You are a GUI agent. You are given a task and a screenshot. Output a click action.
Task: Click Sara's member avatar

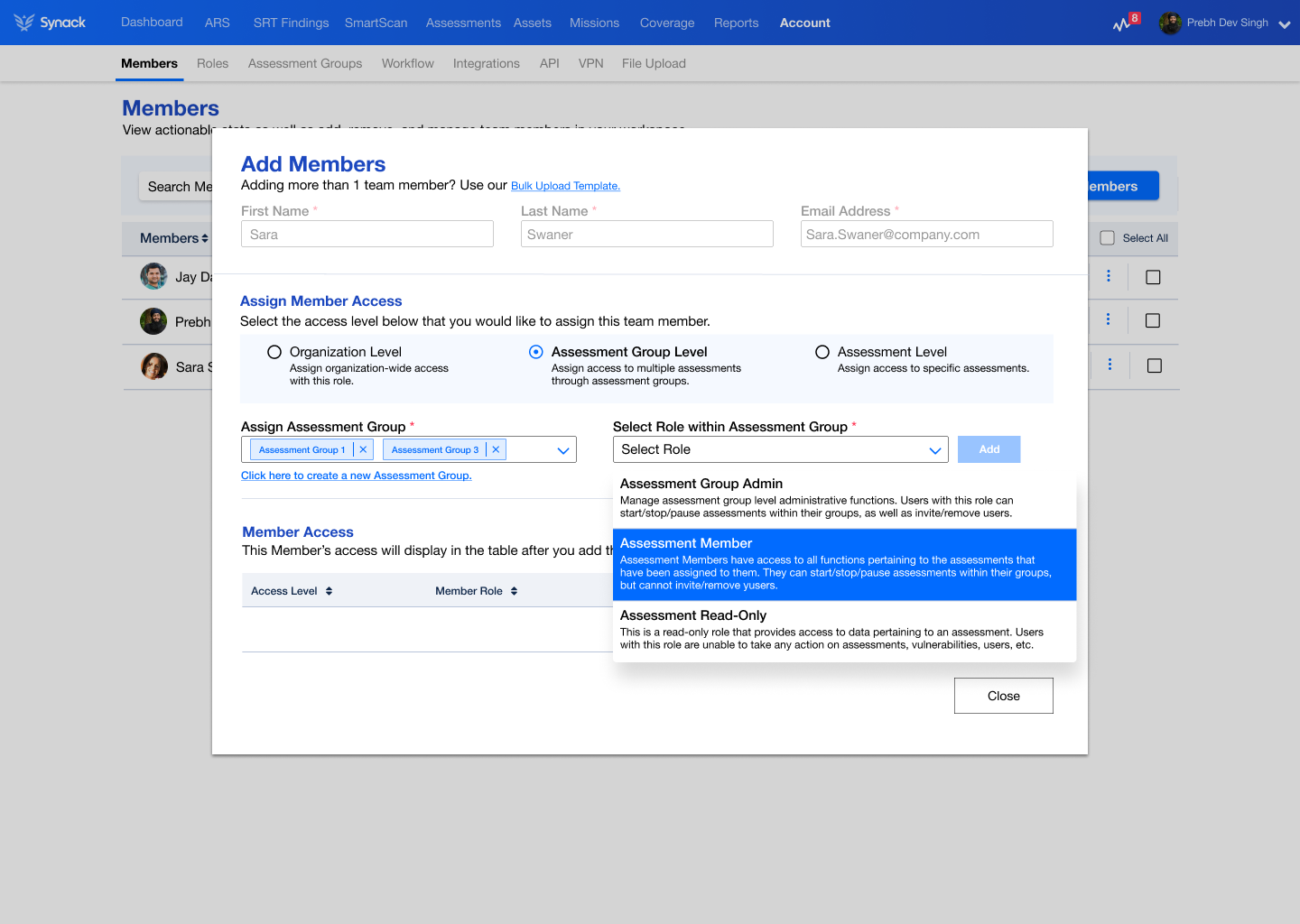154,366
